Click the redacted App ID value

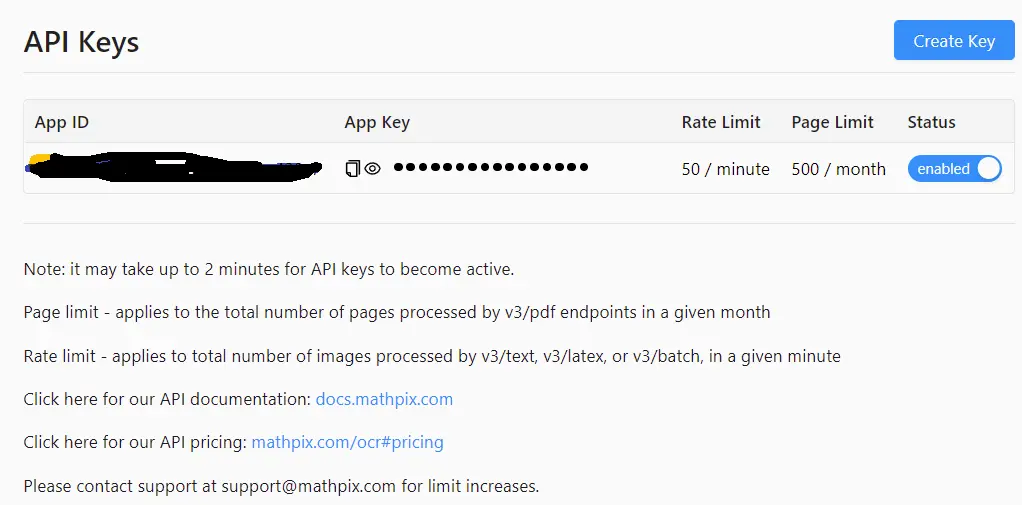pyautogui.click(x=173, y=167)
